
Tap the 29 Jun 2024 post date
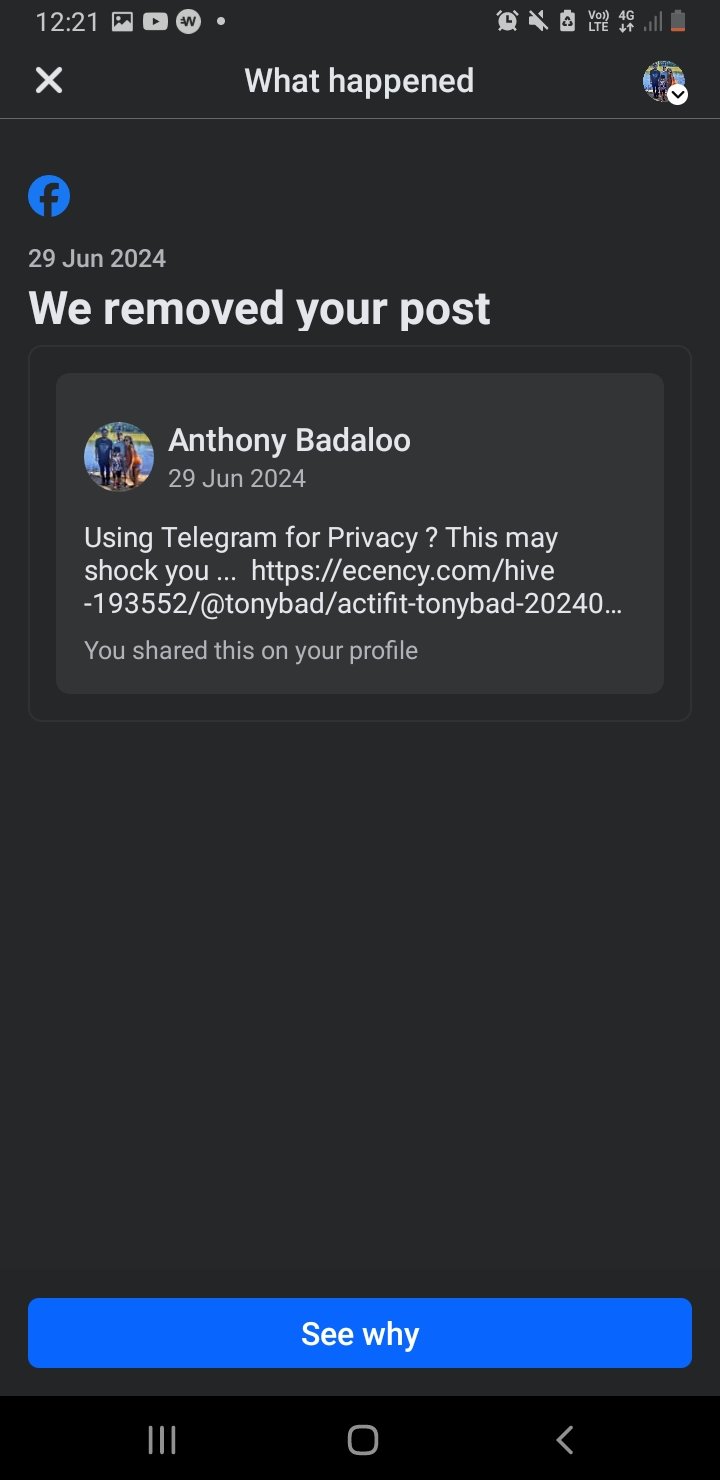click(237, 478)
